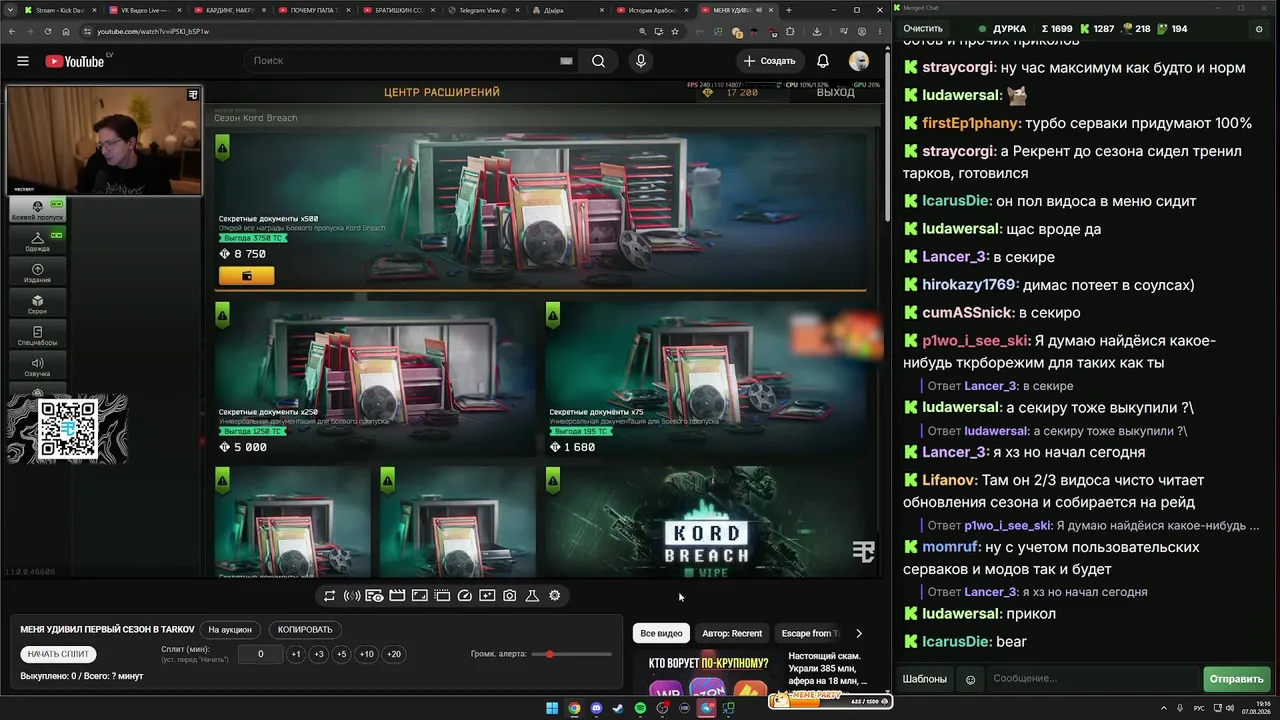Open the Озвучка category

pos(37,366)
